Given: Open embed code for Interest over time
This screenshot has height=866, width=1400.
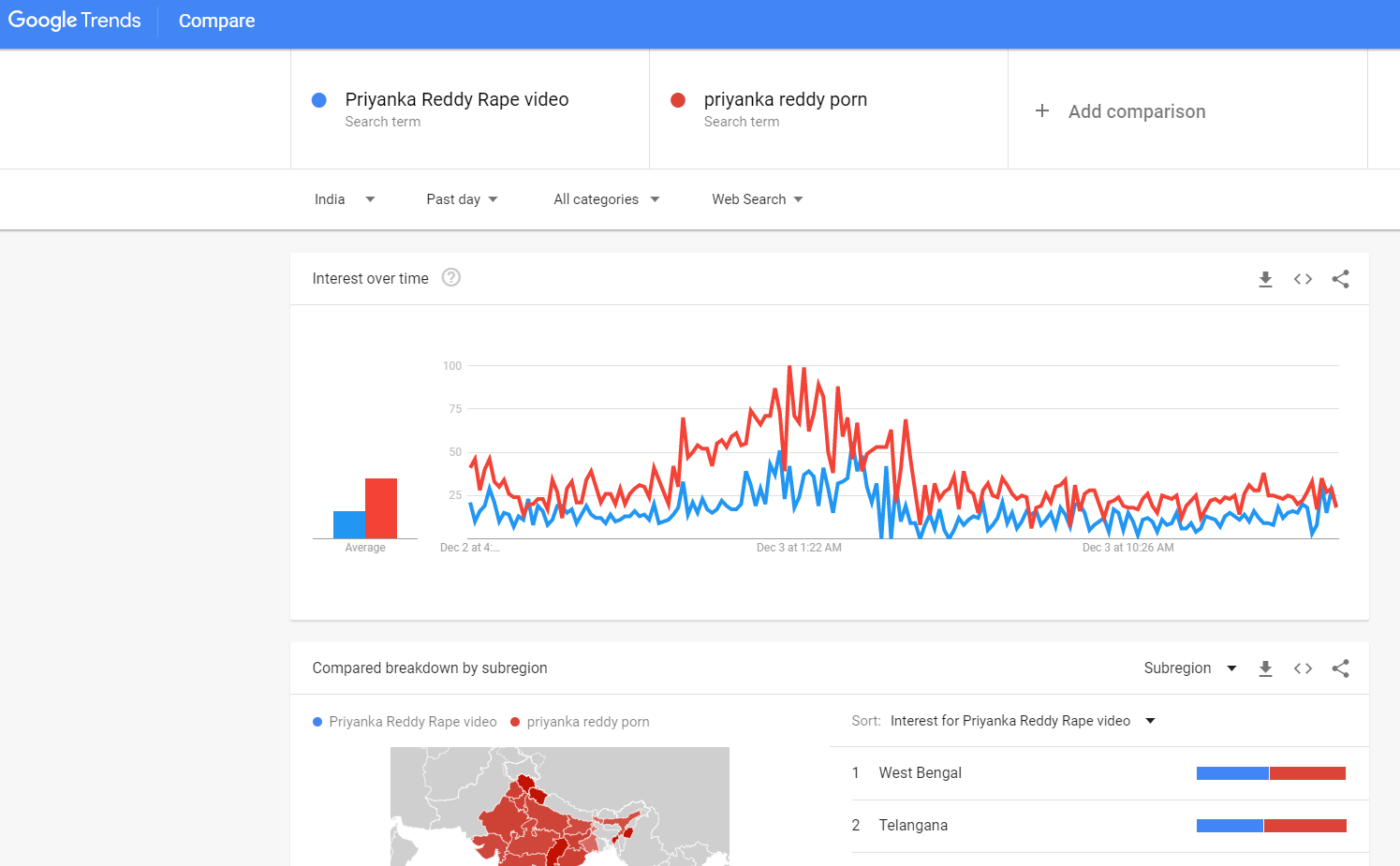Looking at the screenshot, I should pos(1303,279).
